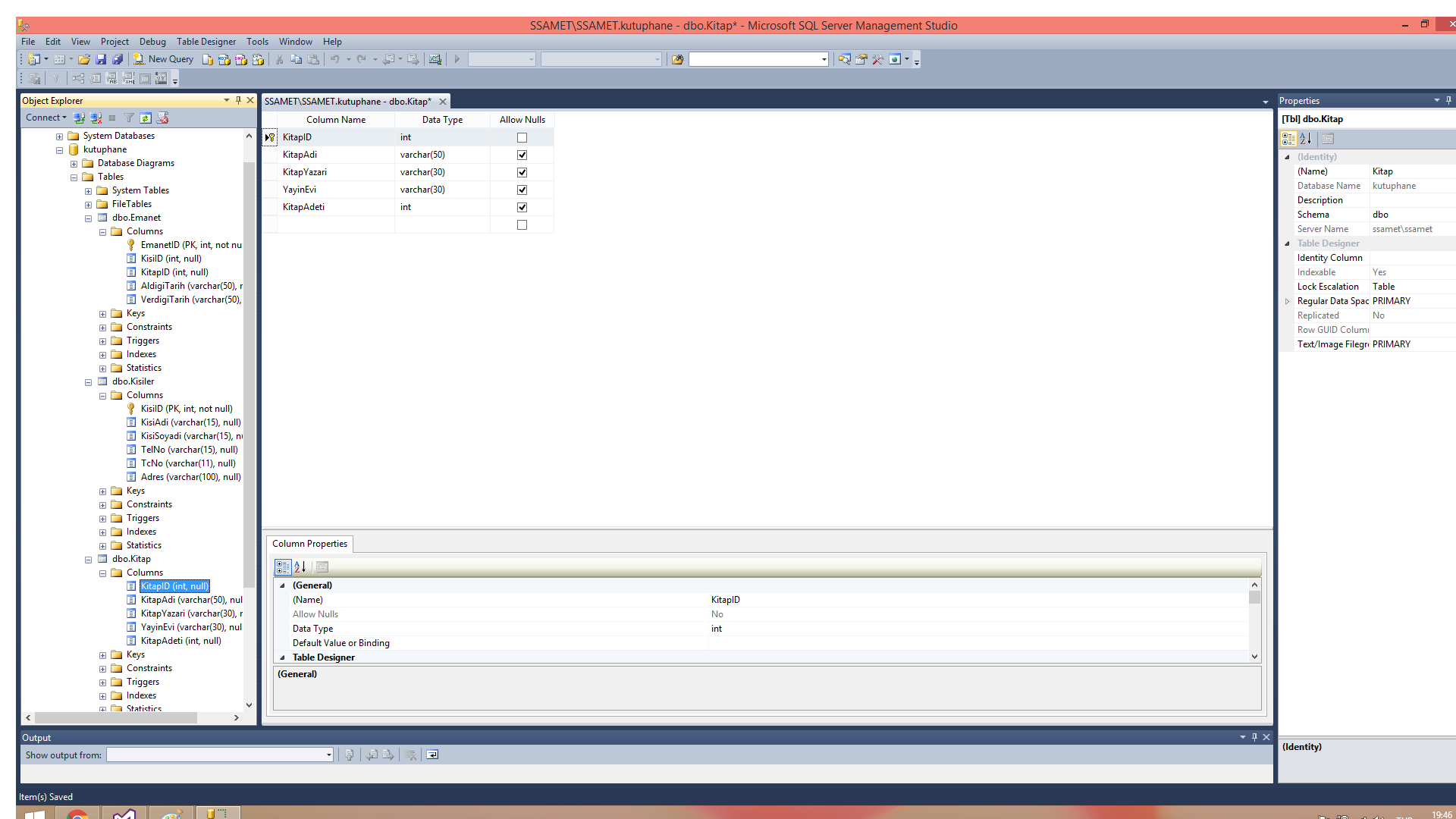Click Database Engine Query icon
Viewport: 1456px width, 819px height.
208,59
